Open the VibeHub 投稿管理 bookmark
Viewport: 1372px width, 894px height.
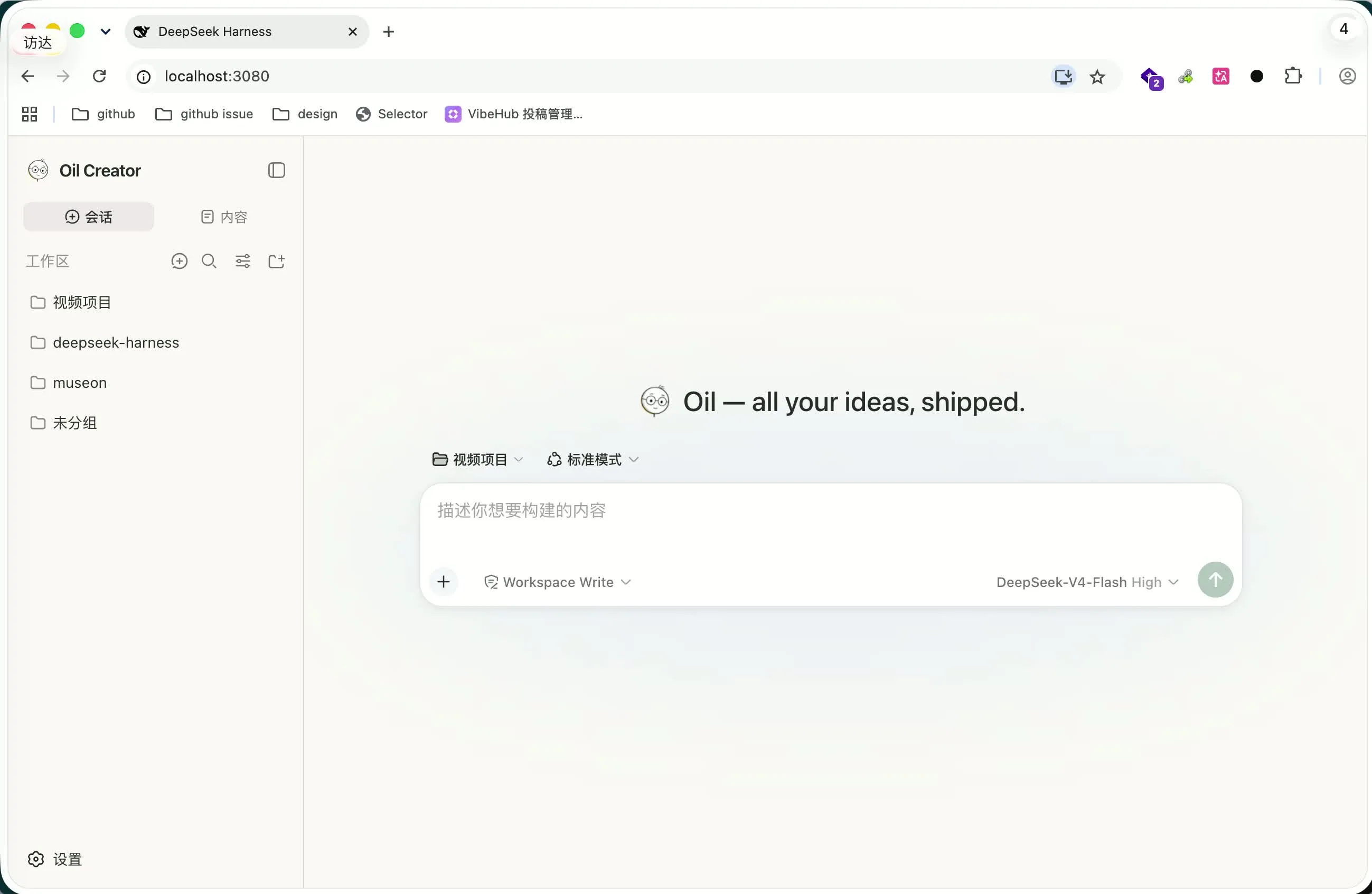click(514, 114)
